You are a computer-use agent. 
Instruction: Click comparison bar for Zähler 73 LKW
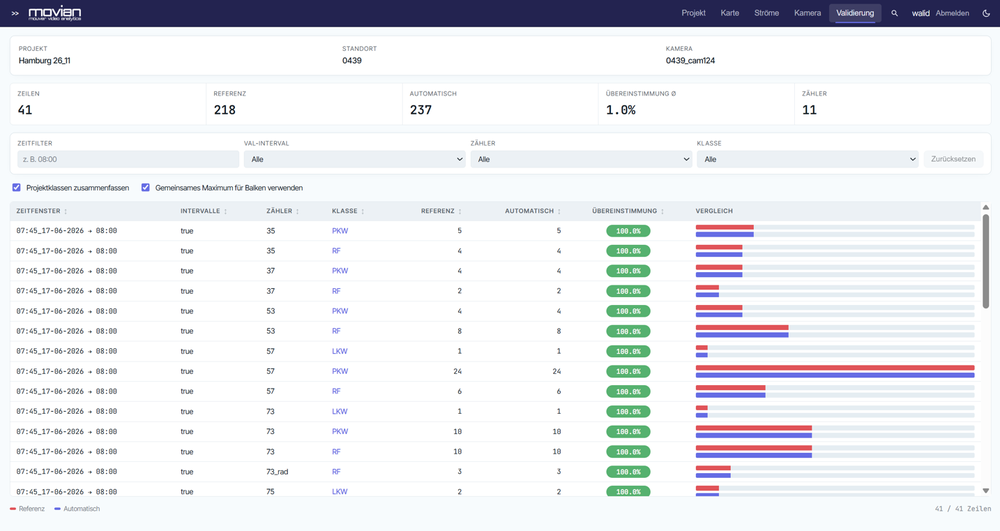(835, 411)
